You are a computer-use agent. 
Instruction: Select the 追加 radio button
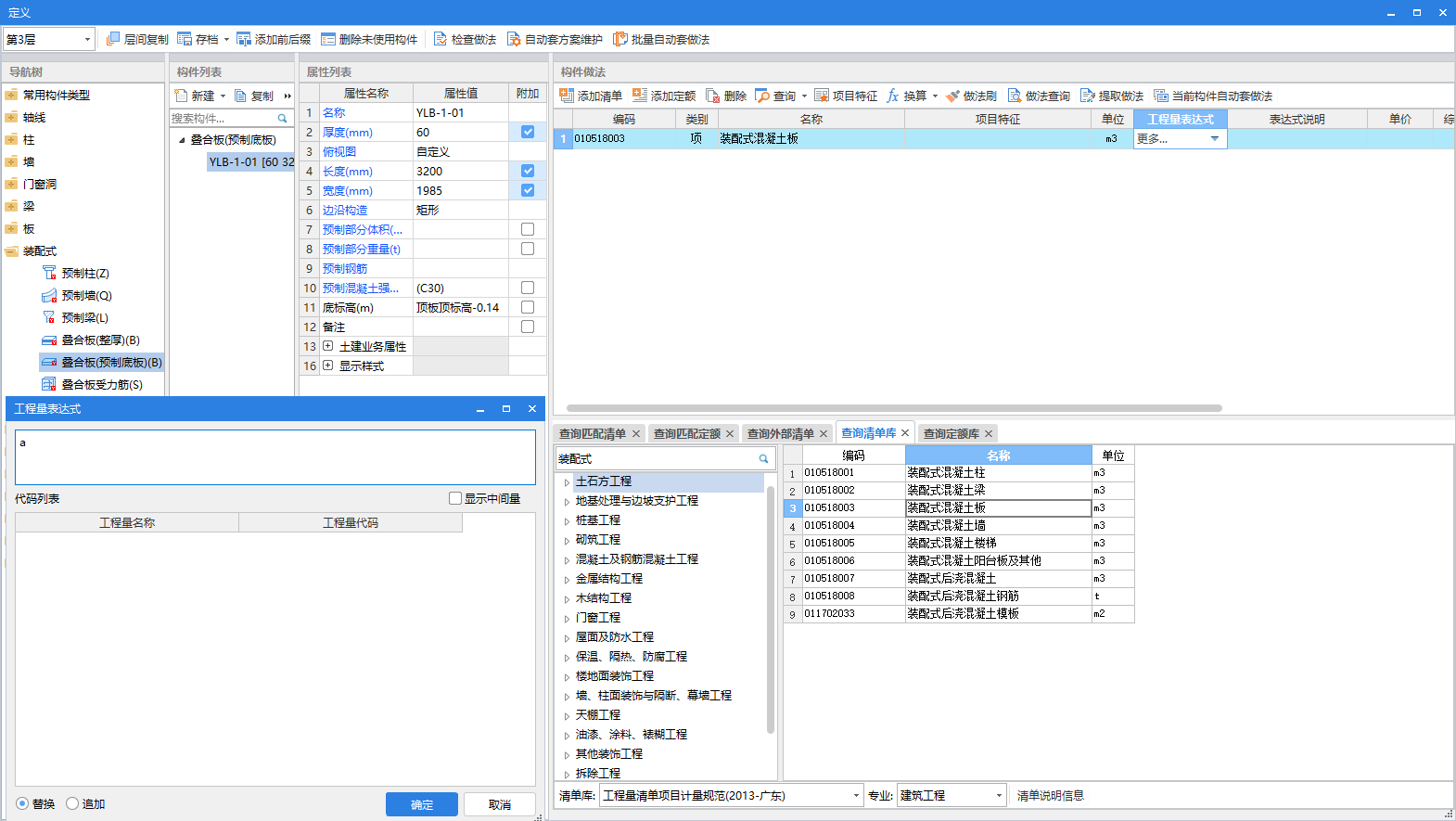[72, 803]
